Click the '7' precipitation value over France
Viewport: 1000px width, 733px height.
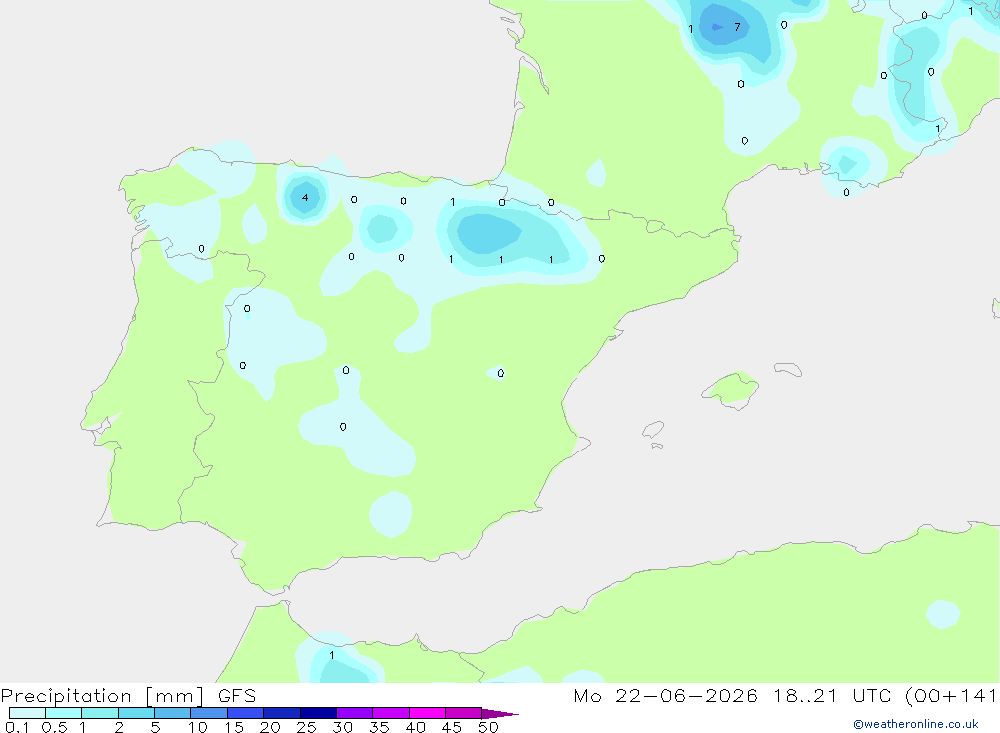point(737,27)
